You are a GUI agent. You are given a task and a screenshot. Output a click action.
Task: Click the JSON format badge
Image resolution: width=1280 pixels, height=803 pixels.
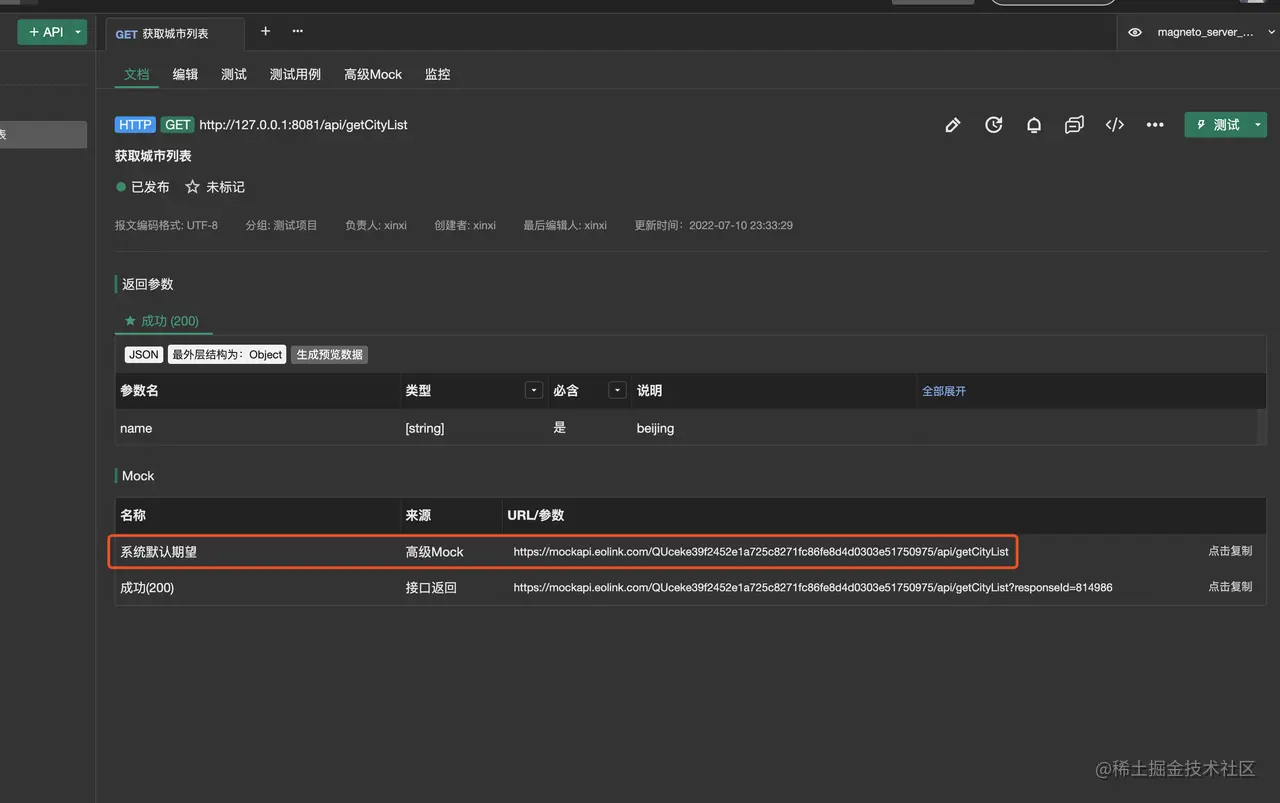click(x=144, y=354)
